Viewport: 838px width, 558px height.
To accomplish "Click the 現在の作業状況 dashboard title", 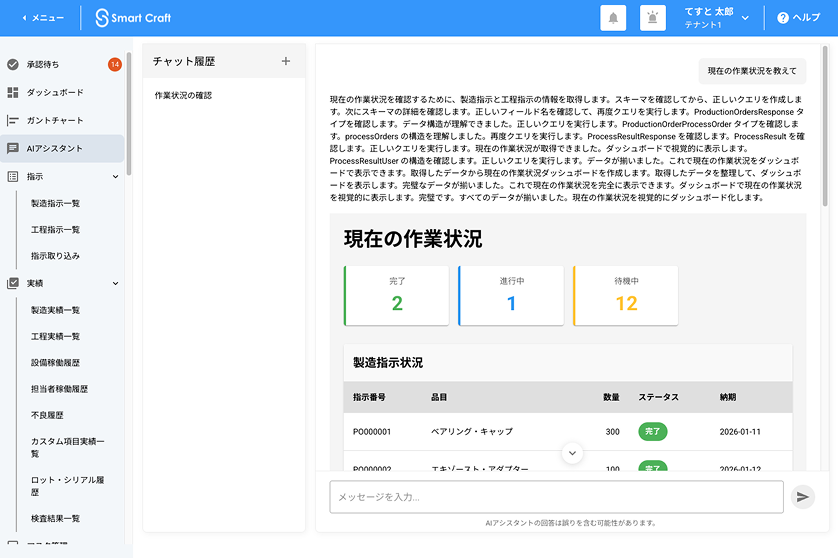I will 413,239.
